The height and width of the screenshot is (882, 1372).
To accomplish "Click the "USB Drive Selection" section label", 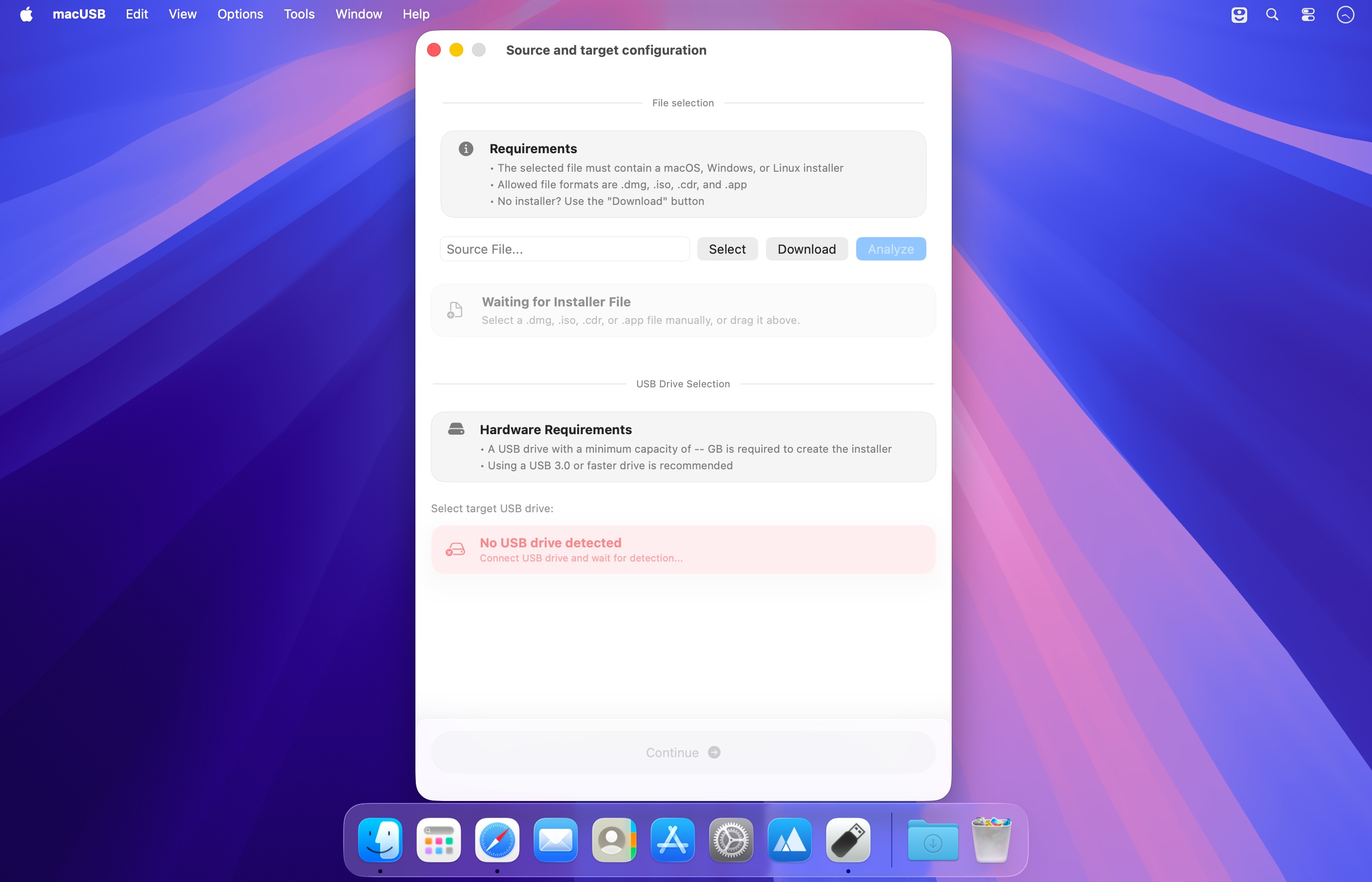I will point(683,384).
